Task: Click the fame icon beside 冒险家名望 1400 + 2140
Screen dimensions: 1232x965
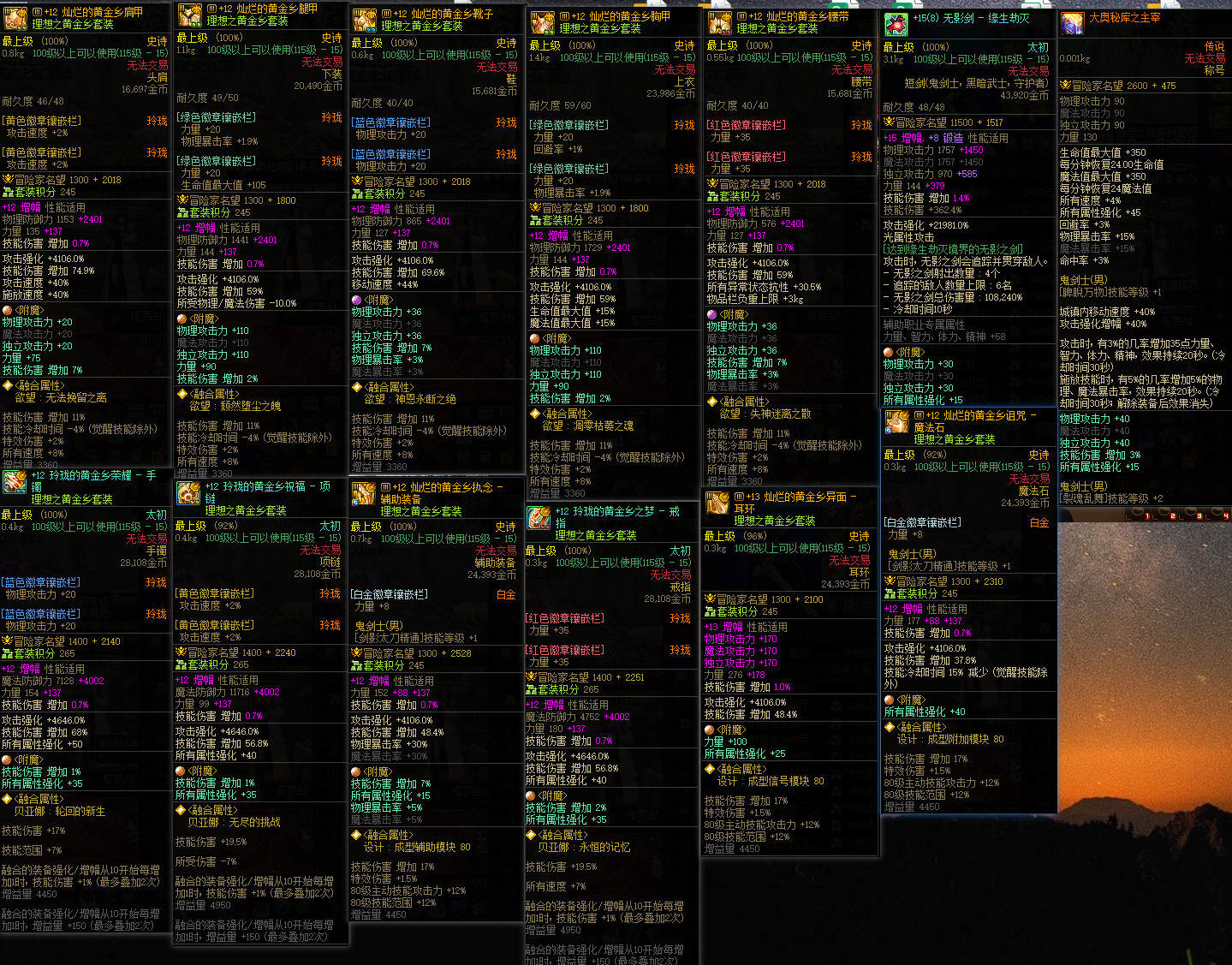Action: [x=7, y=641]
